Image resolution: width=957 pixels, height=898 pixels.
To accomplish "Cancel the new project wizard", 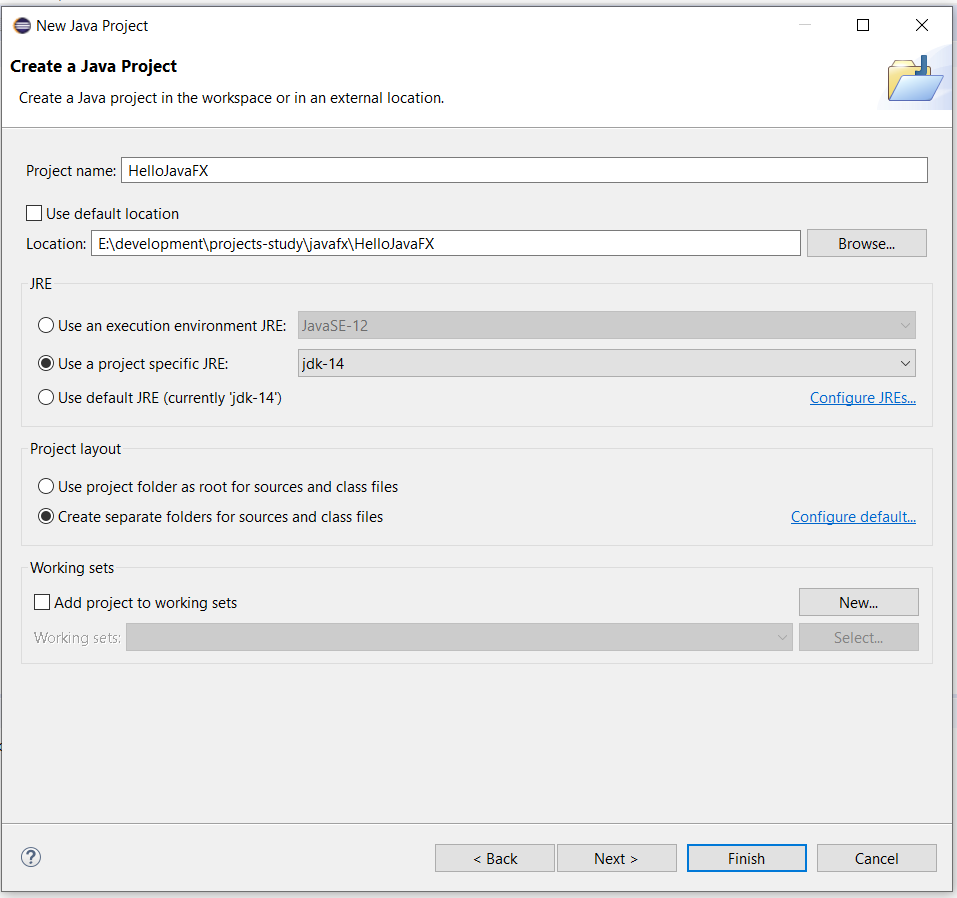I will 876,858.
